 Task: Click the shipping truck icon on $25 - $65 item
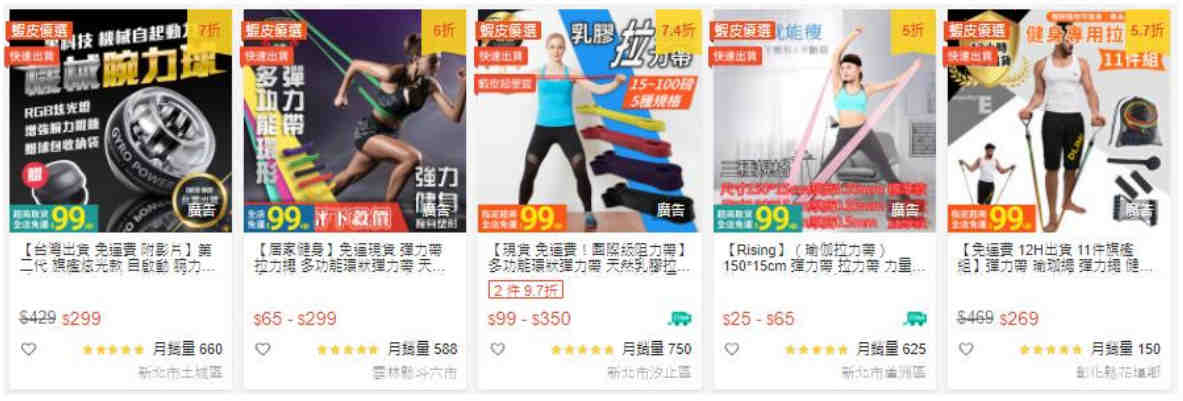[x=915, y=319]
